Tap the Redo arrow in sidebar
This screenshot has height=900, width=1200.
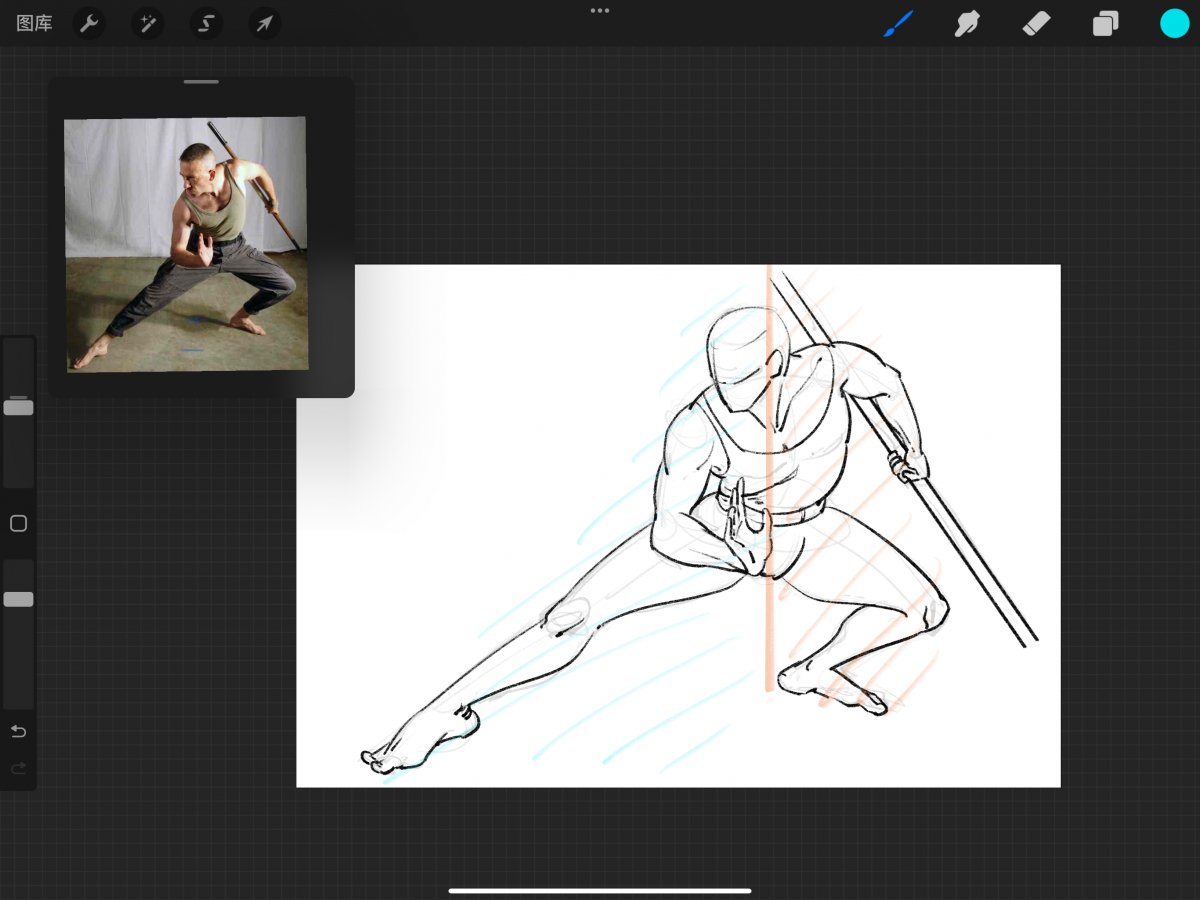(18, 768)
